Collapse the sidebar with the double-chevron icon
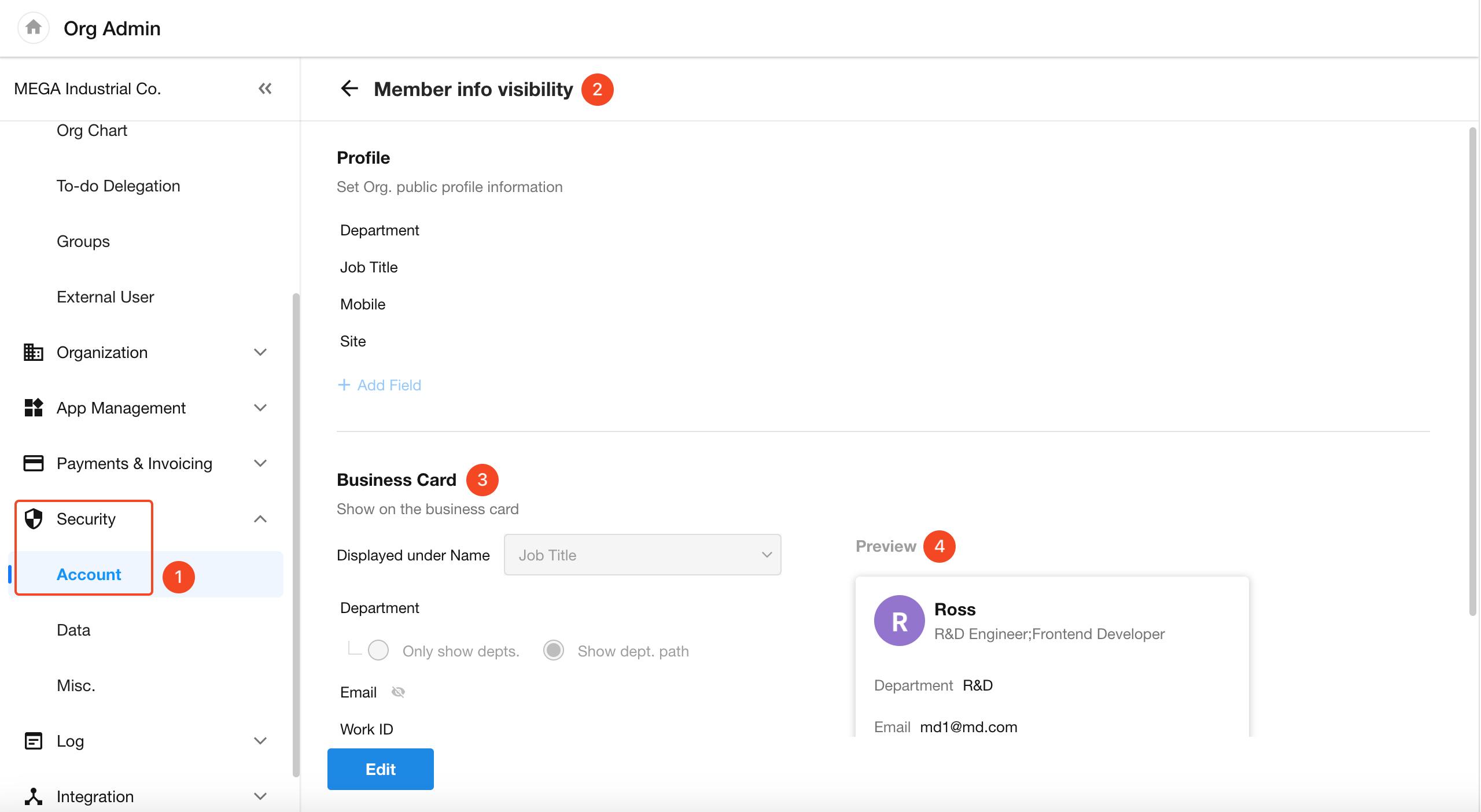1481x812 pixels. (265, 88)
